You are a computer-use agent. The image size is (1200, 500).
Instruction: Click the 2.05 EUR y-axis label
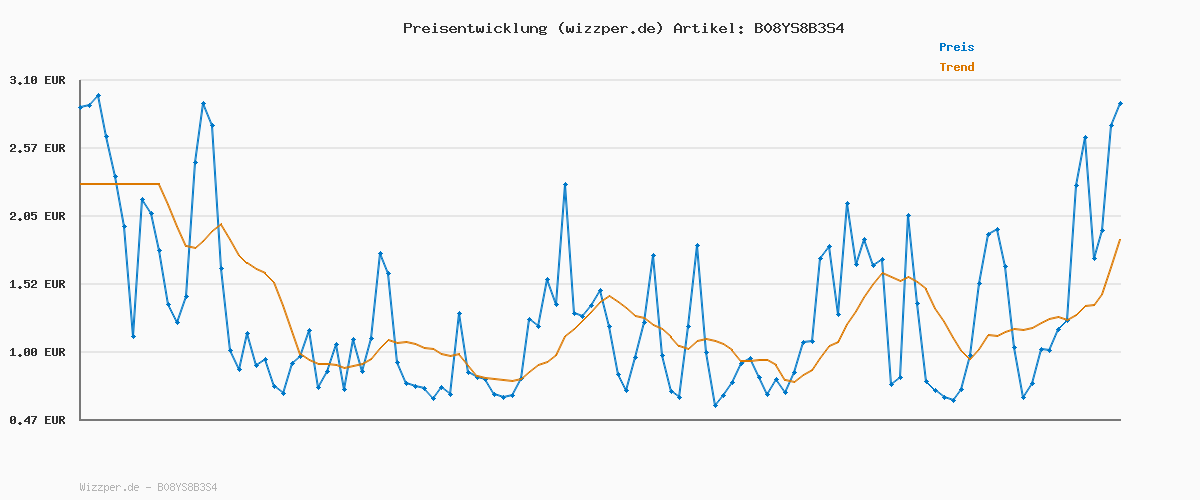37,216
